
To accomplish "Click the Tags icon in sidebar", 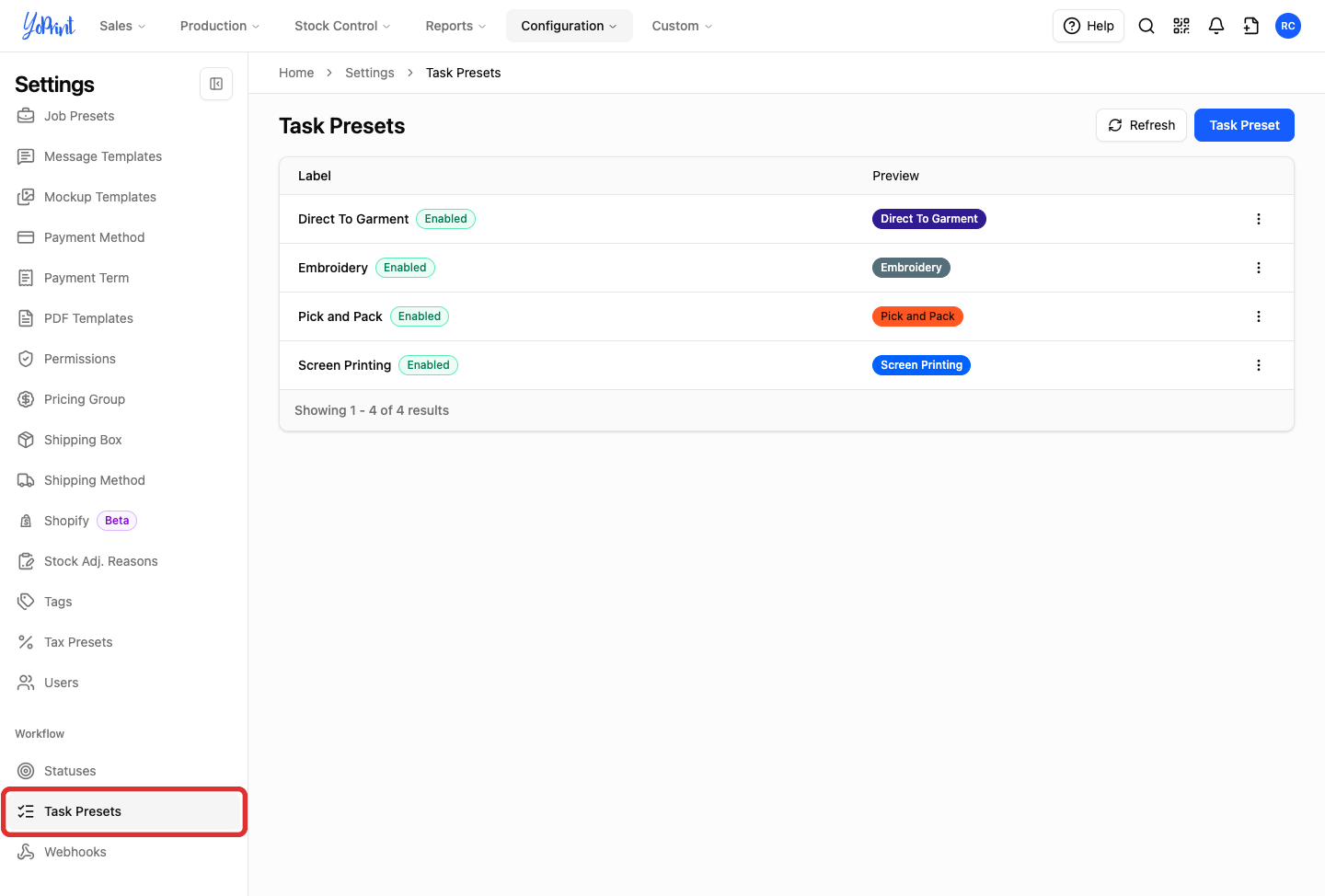I will (x=26, y=602).
